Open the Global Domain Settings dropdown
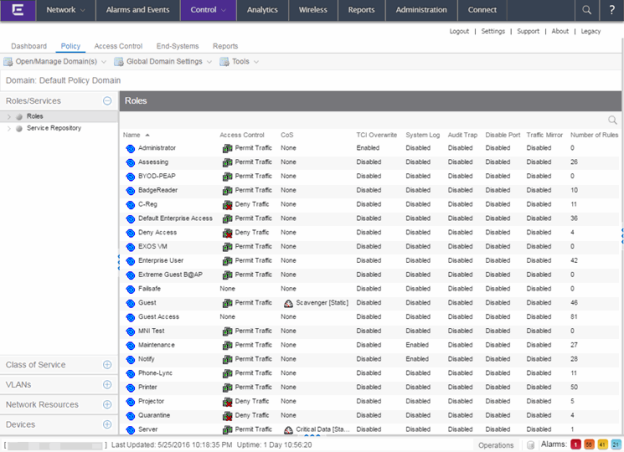 (209, 62)
